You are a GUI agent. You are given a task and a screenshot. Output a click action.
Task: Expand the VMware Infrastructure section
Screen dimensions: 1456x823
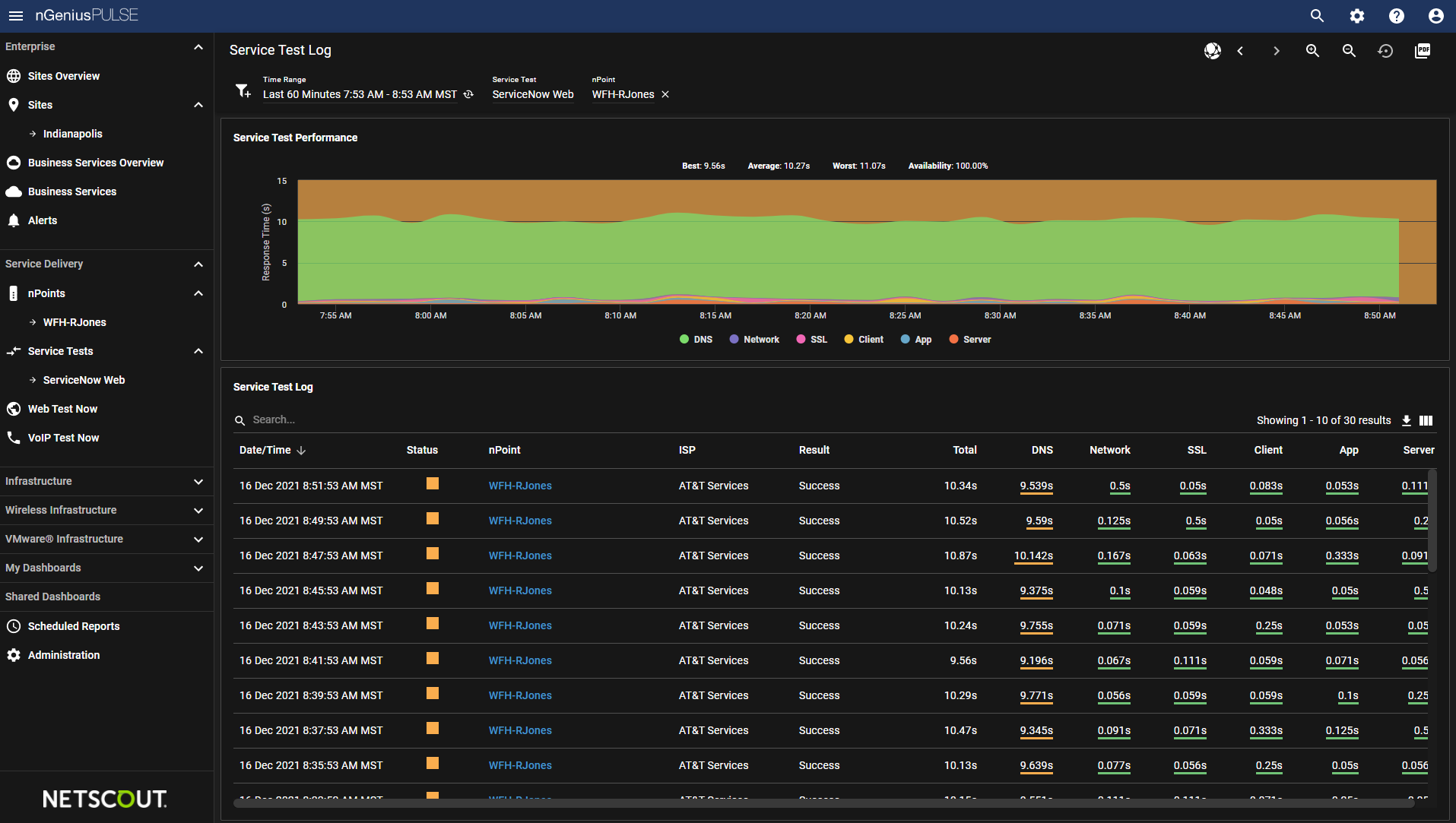coord(198,539)
